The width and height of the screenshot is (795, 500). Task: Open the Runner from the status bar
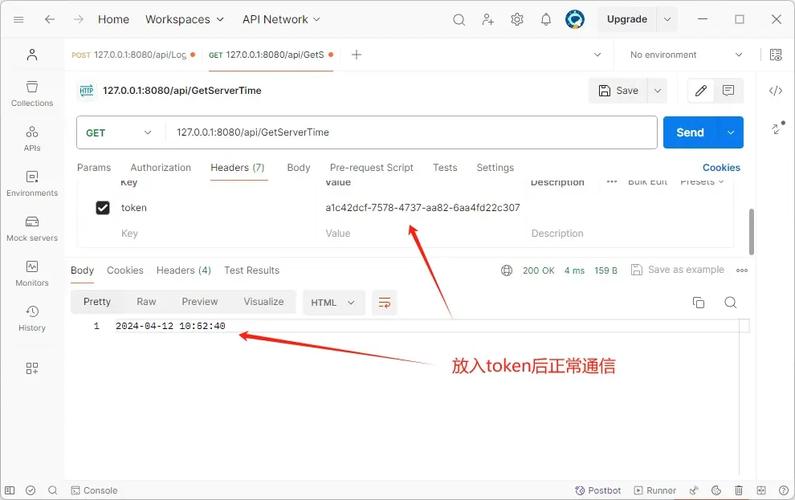coord(655,490)
